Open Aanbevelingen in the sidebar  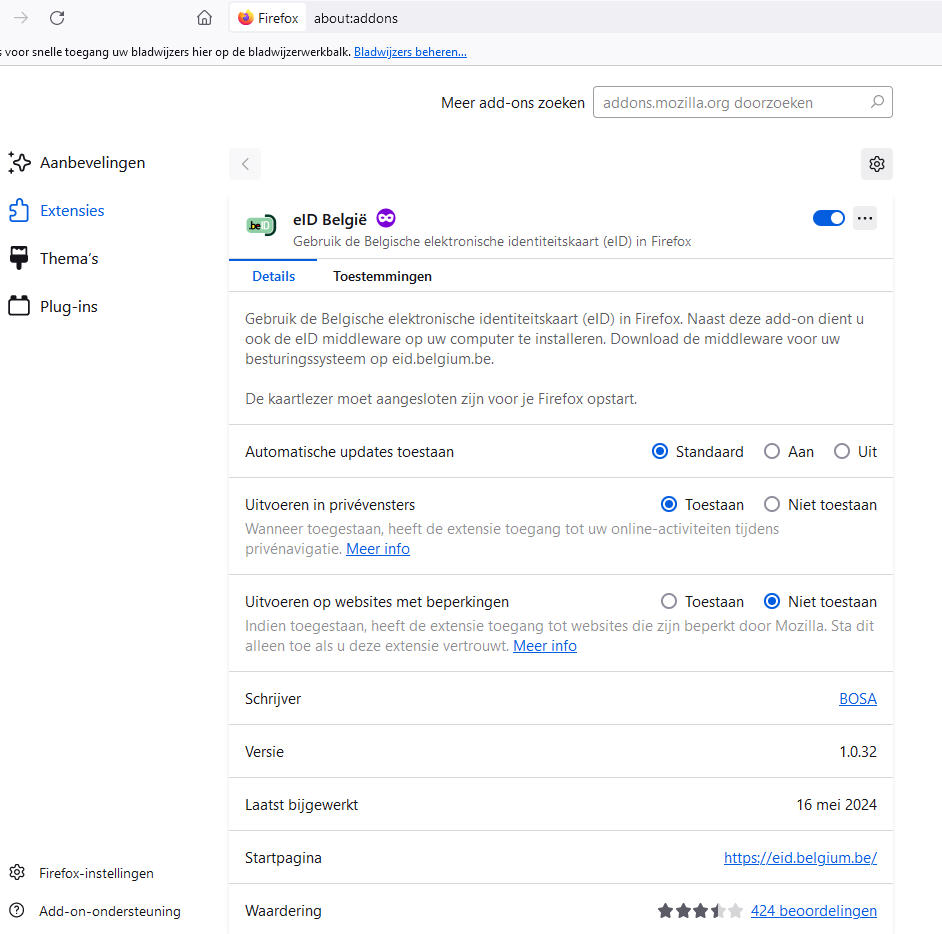(x=92, y=162)
